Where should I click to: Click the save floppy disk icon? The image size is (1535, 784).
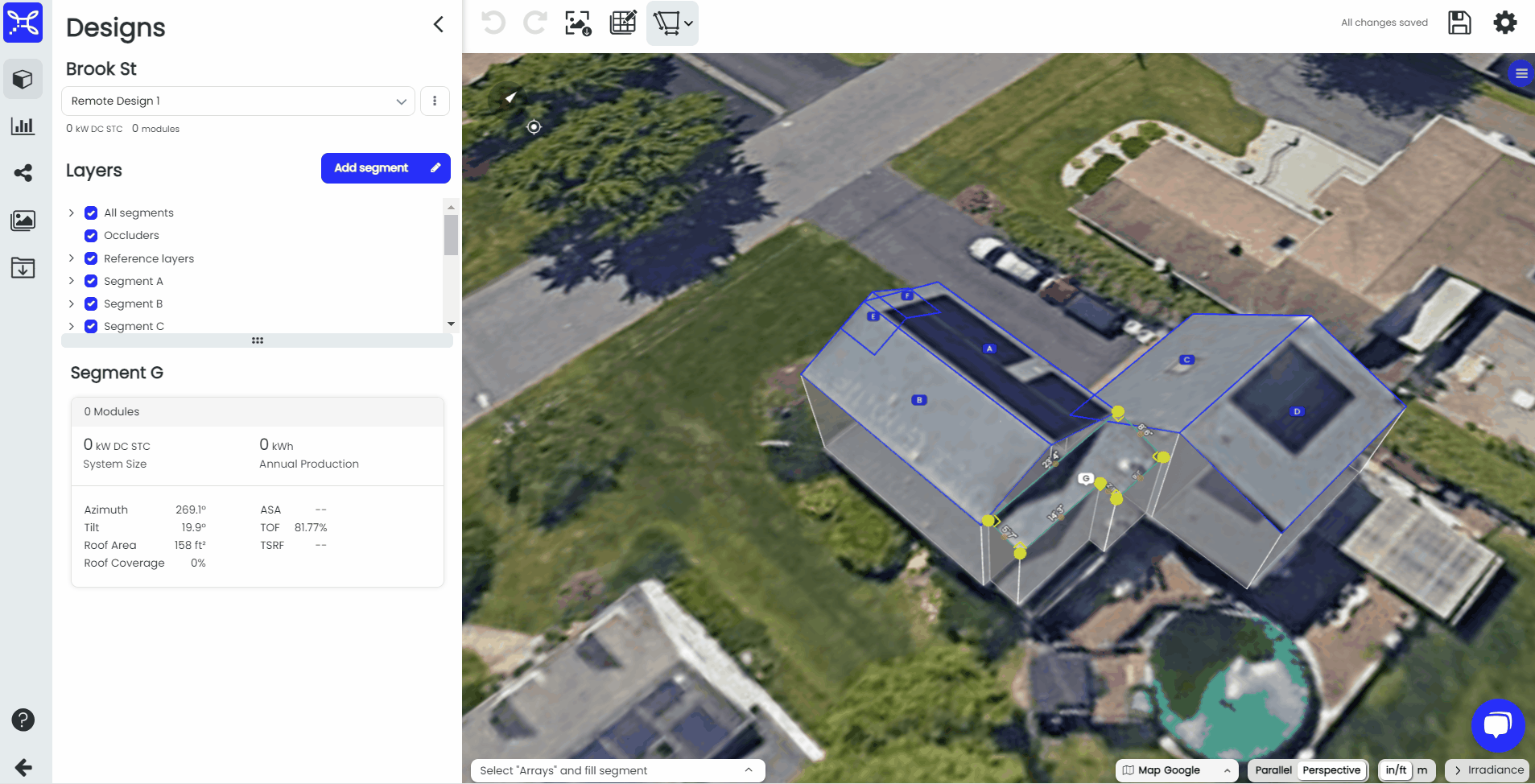(1459, 23)
